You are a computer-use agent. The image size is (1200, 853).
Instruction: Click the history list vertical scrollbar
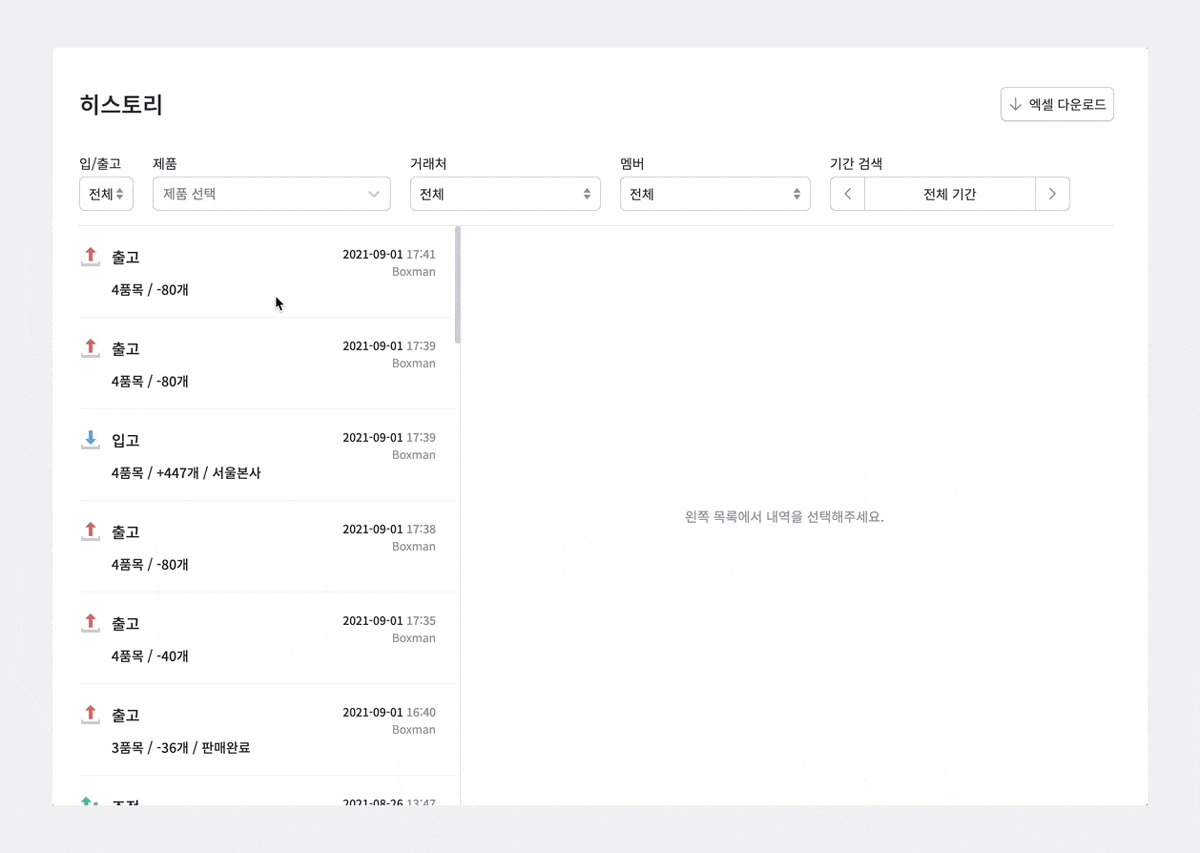coord(458,285)
